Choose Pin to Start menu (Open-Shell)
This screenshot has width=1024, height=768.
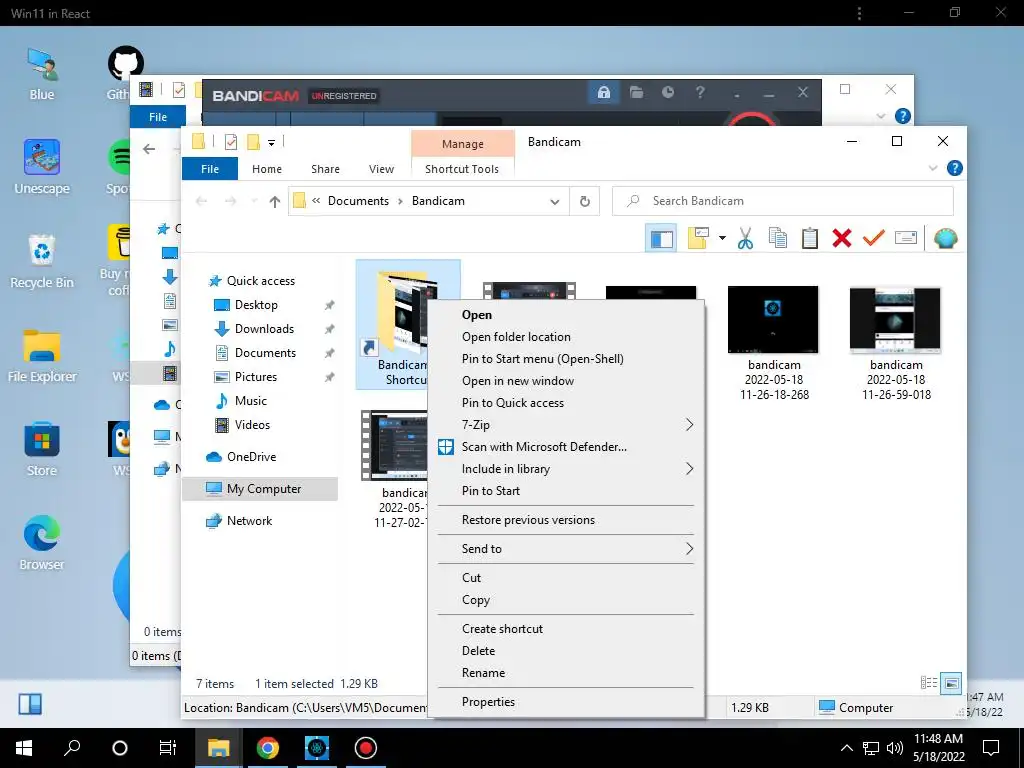(566, 359)
